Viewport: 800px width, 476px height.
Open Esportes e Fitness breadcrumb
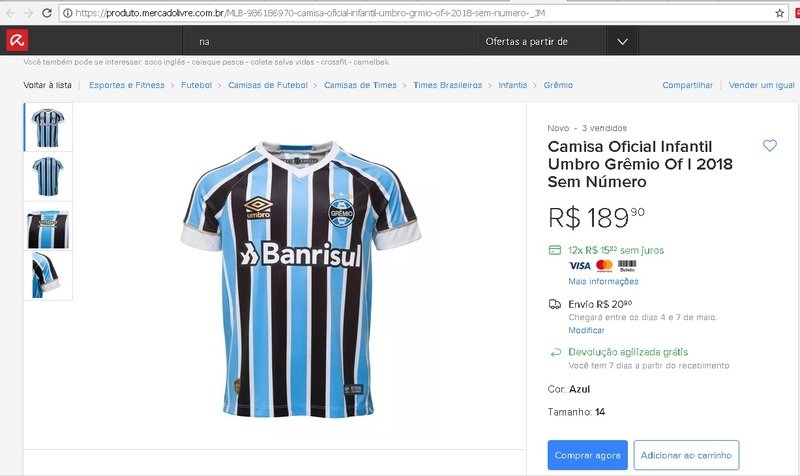(127, 85)
